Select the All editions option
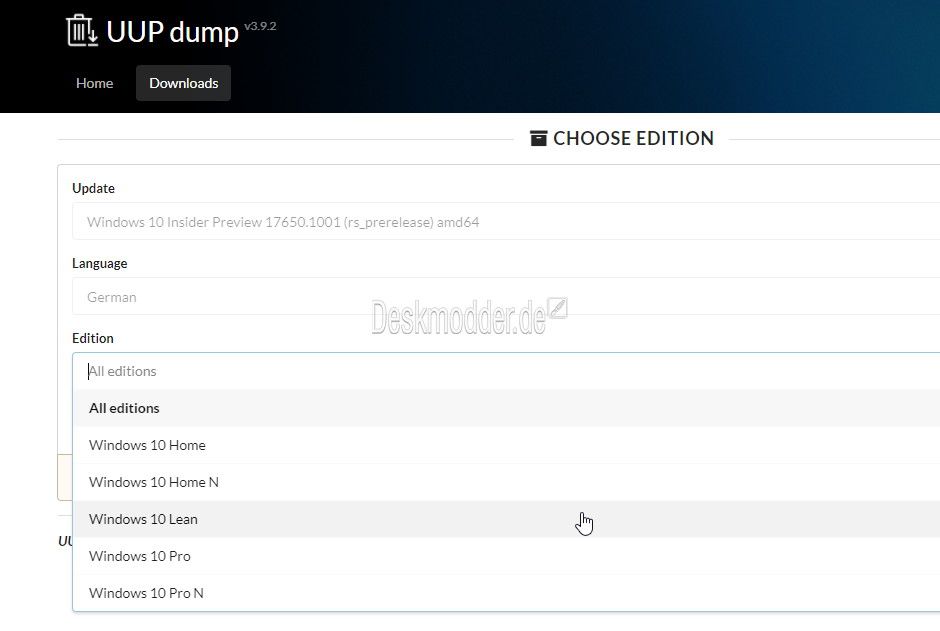The height and width of the screenshot is (631, 940). point(506,408)
